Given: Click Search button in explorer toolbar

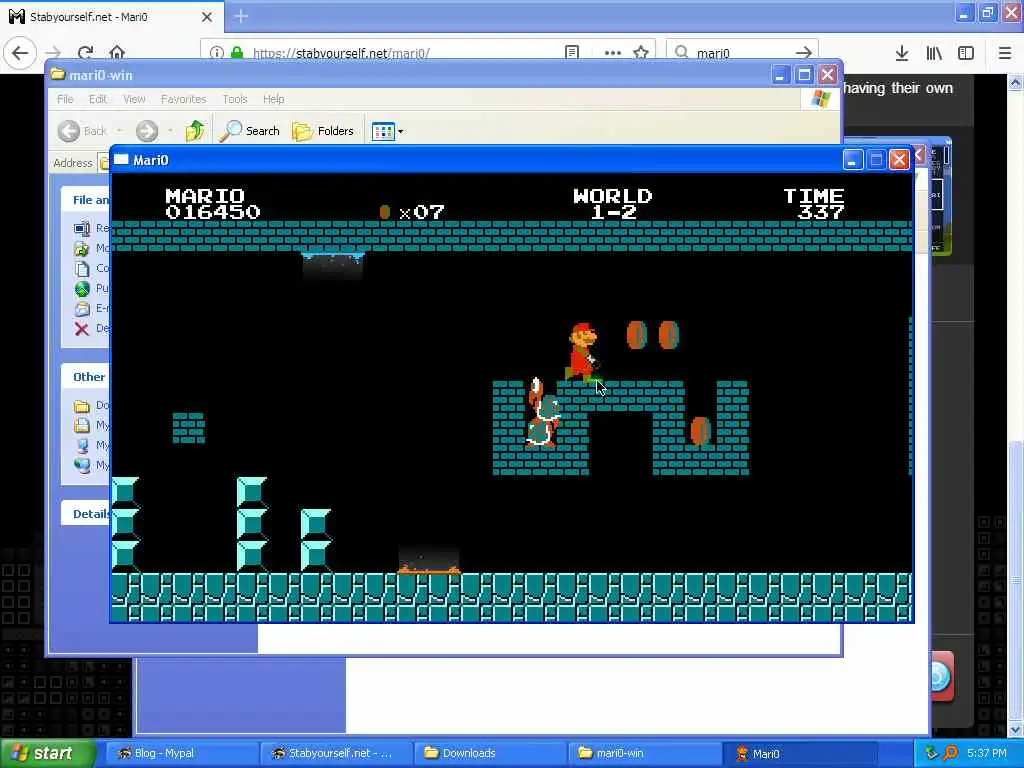Looking at the screenshot, I should (x=249, y=131).
